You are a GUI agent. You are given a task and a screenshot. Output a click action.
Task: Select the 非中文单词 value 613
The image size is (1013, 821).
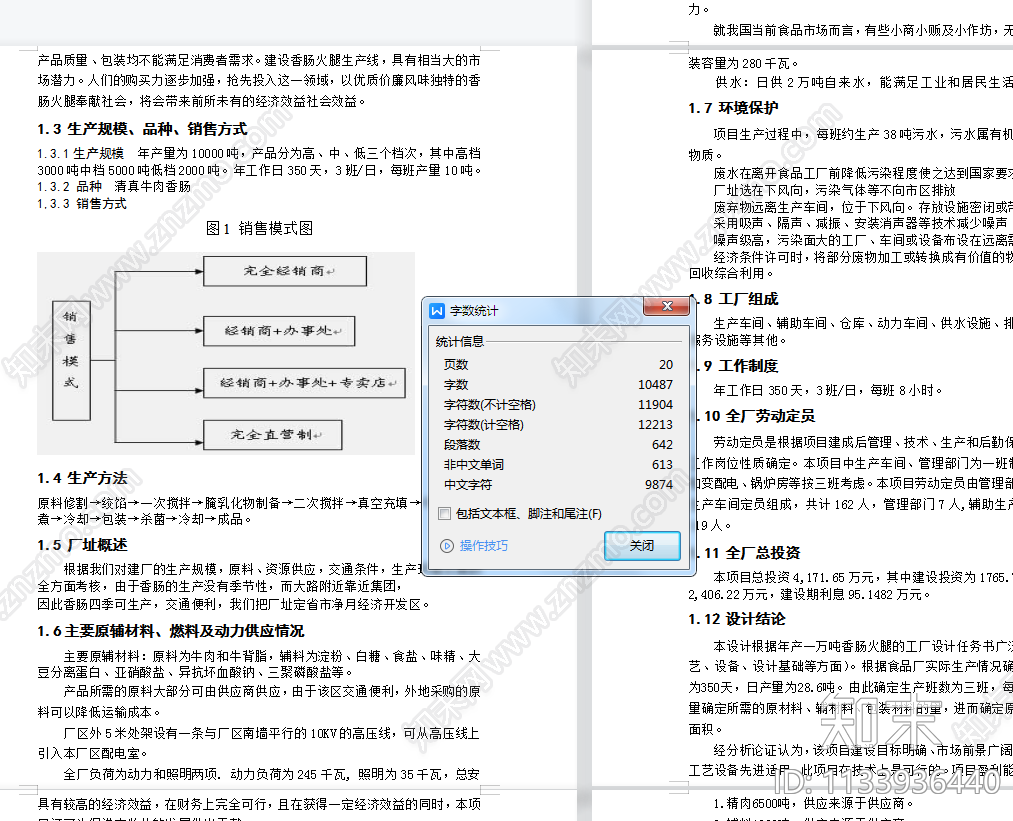click(x=662, y=464)
